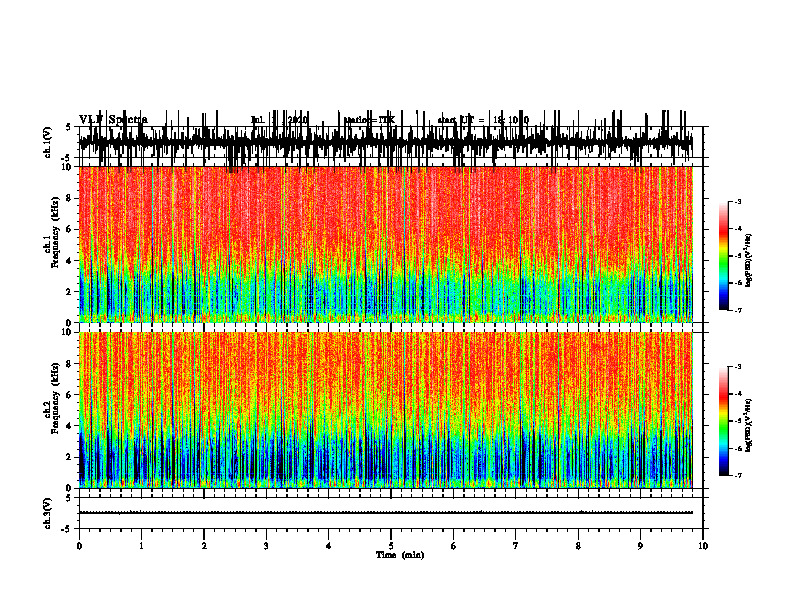Click the '-6' tick on ch.2 colorbar
Image resolution: width=792 pixels, height=612 pixels.
(x=738, y=448)
